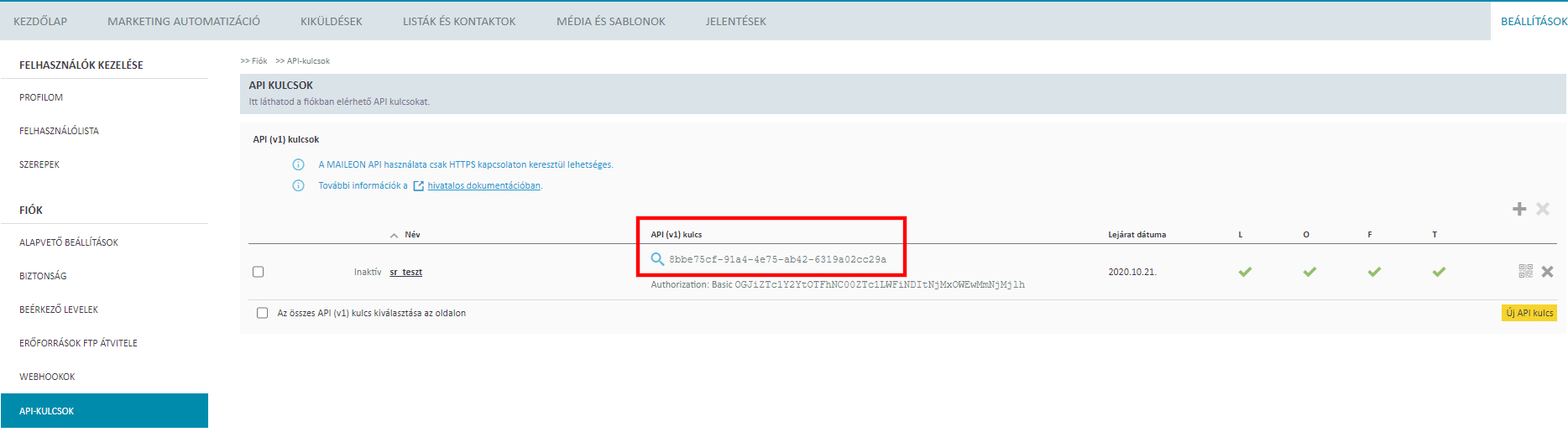
Task: Click the green check in column O
Action: point(1309,272)
